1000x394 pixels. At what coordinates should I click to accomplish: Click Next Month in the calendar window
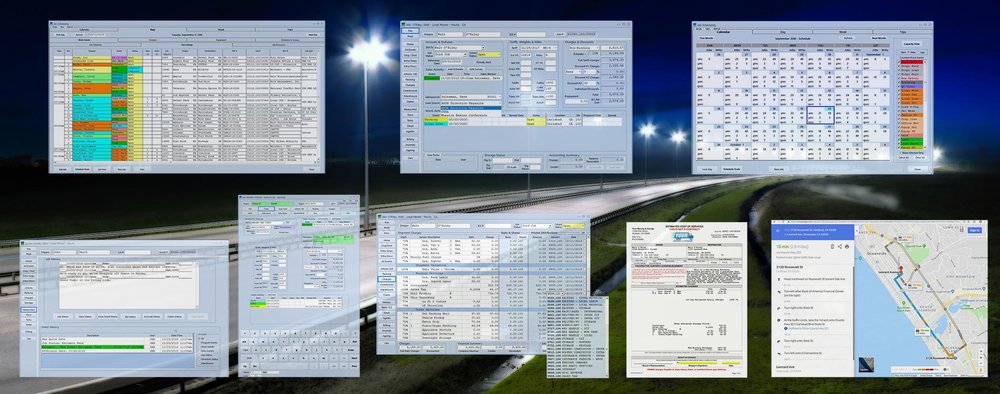coord(879,38)
